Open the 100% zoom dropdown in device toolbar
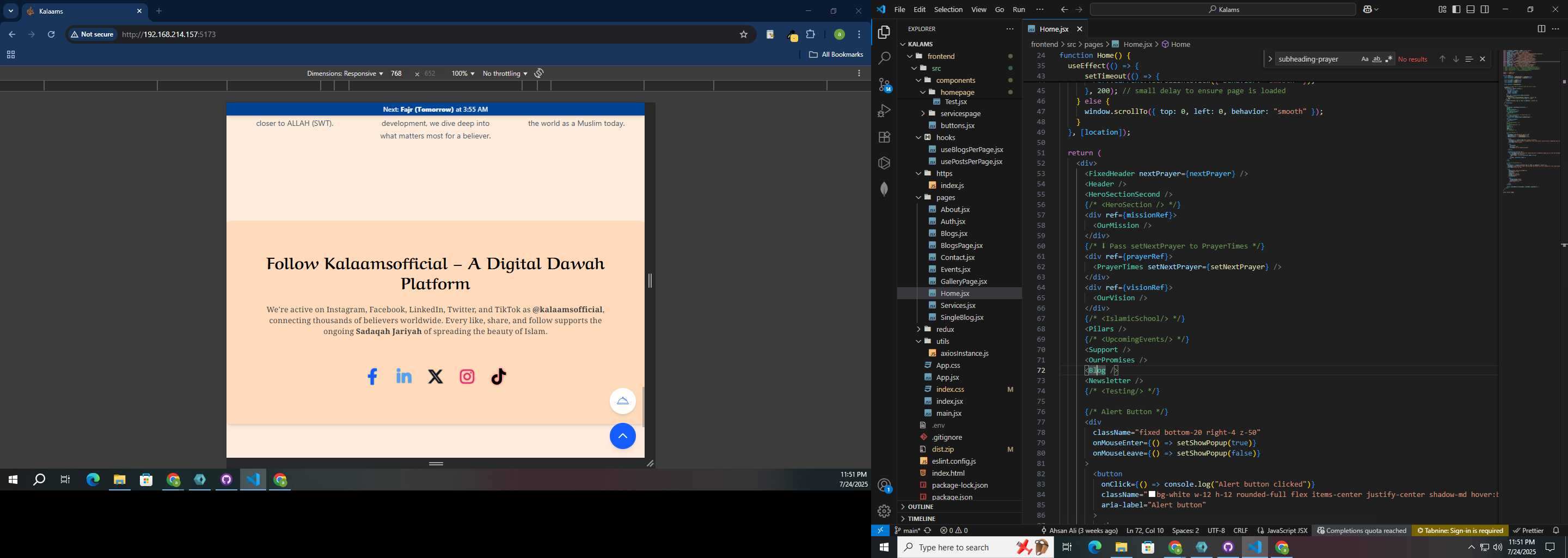This screenshot has height=558, width=1568. coord(463,74)
